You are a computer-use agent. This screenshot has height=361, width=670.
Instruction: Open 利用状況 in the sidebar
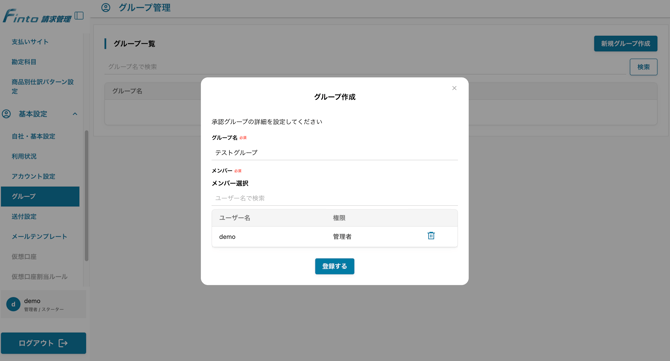24,156
